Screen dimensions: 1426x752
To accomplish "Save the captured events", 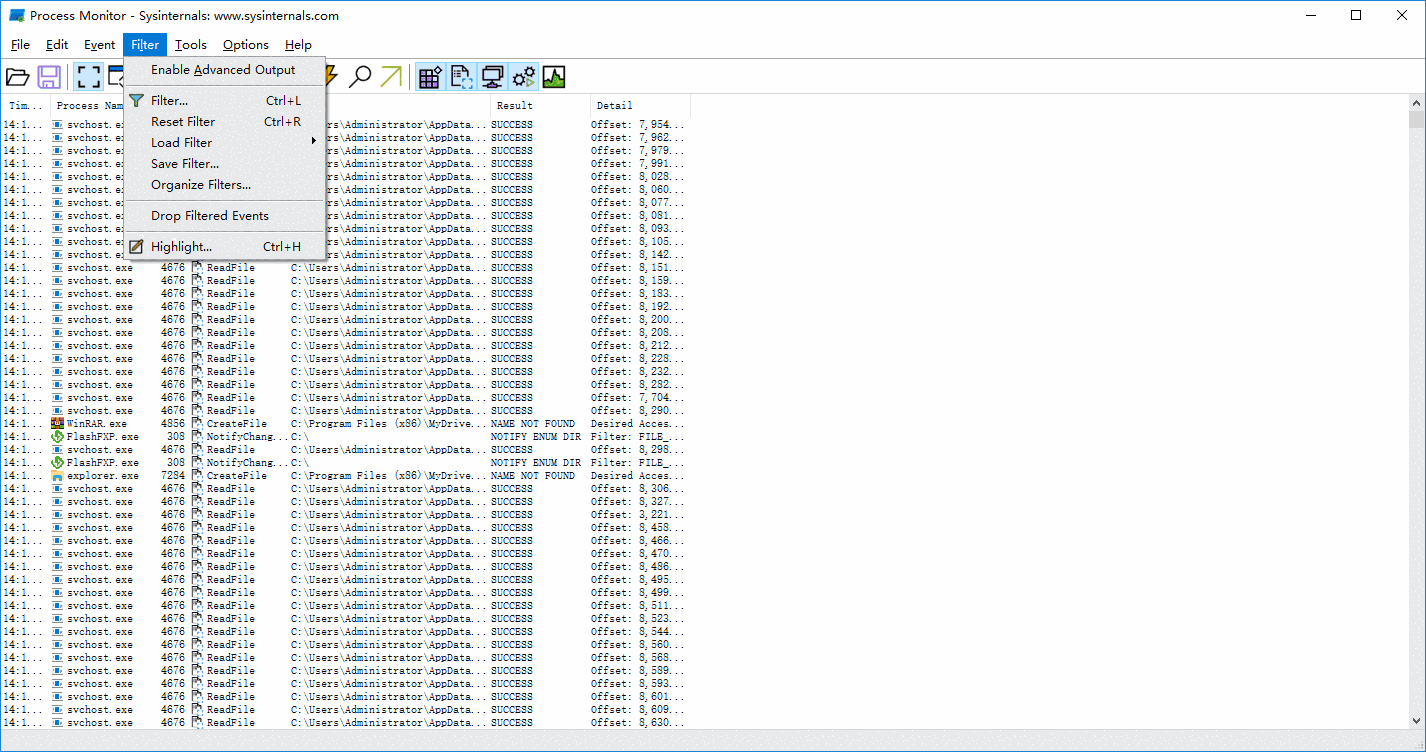I will pyautogui.click(x=49, y=77).
